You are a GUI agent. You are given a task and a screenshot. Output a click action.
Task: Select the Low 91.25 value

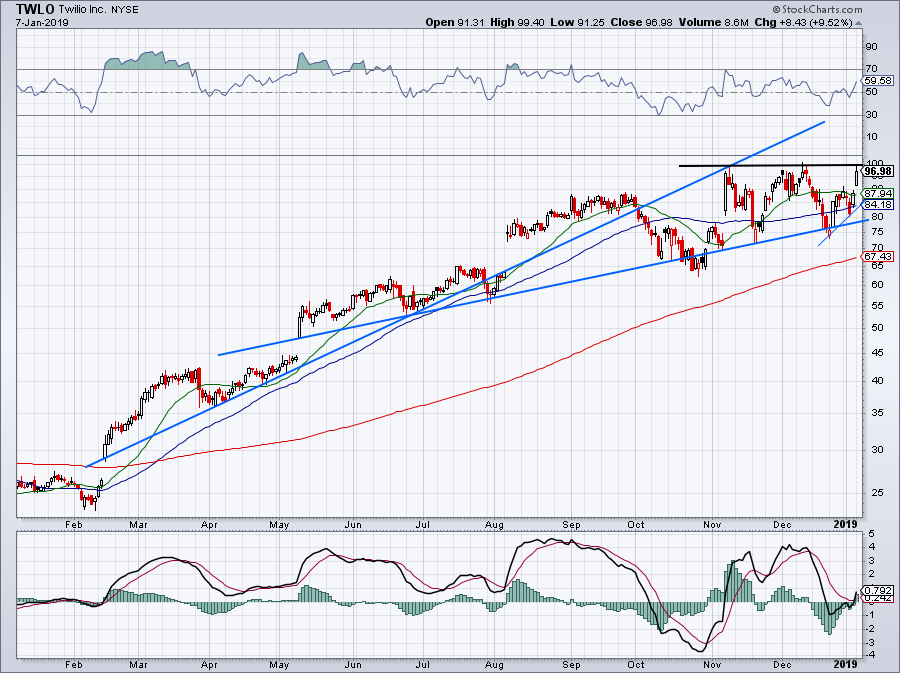click(577, 22)
